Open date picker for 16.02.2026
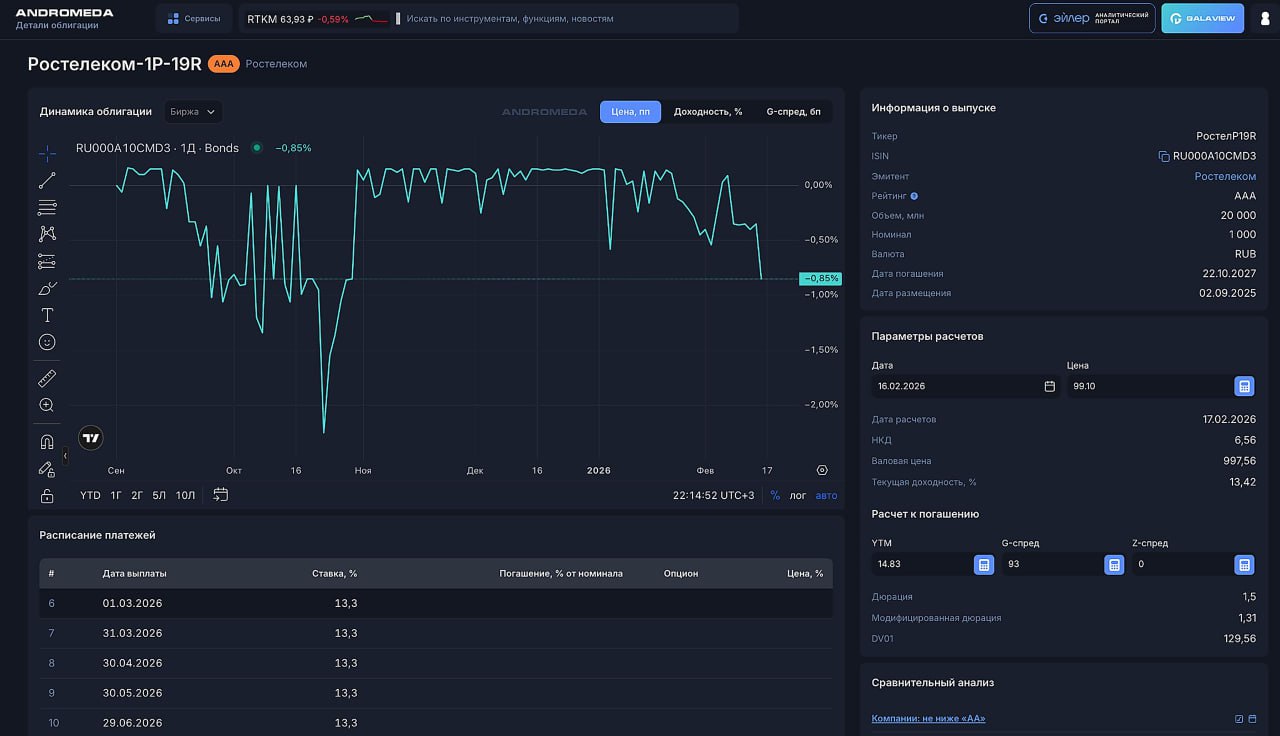 pos(1049,386)
